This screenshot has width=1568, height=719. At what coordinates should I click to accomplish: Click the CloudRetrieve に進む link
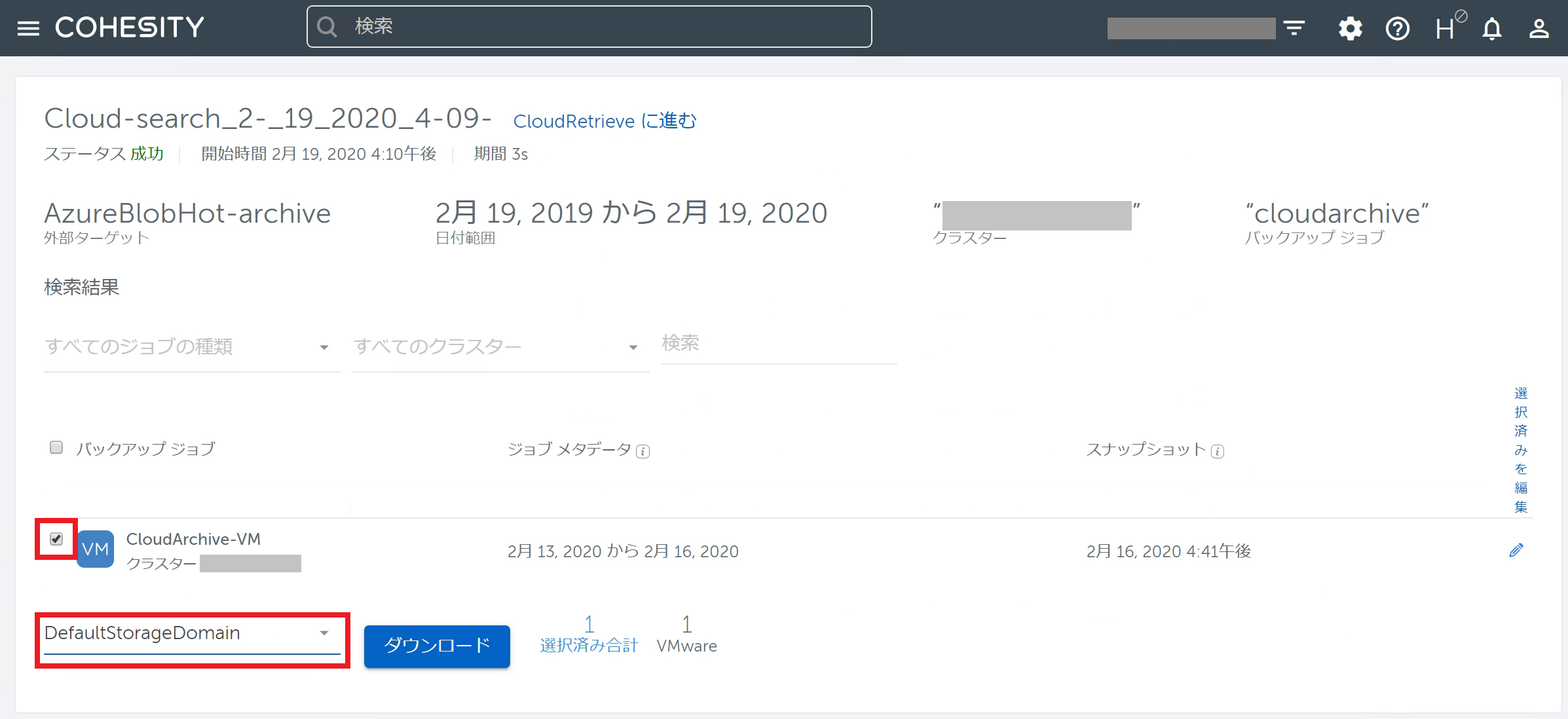point(605,121)
